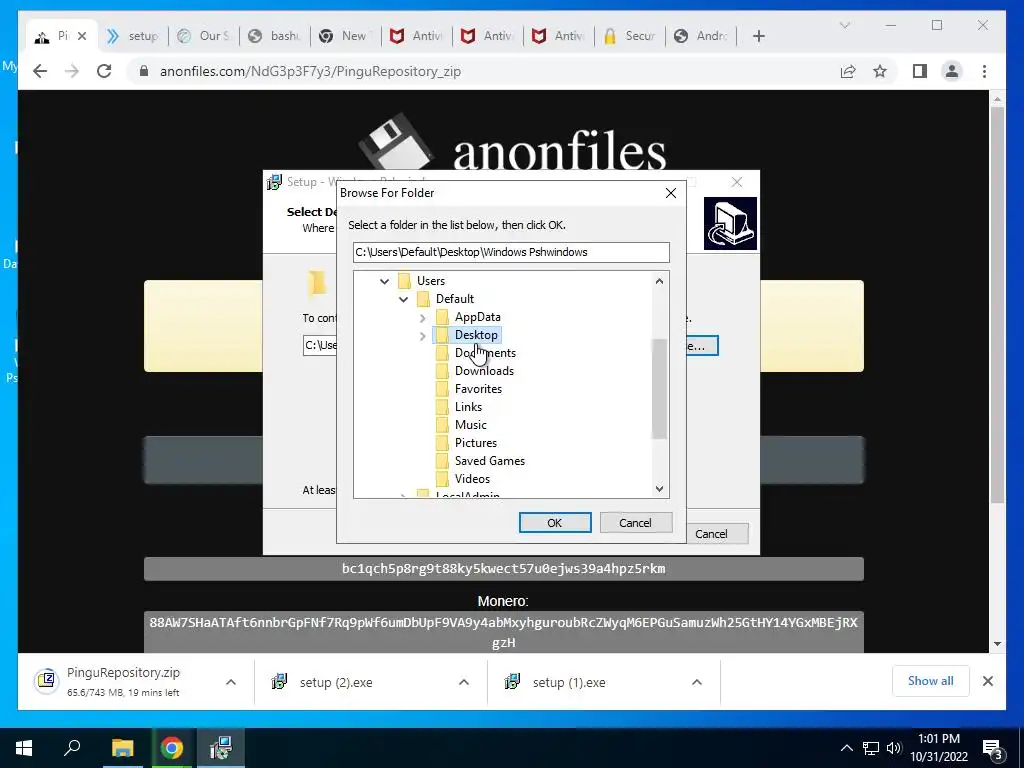Confirm folder selection with OK
1024x768 pixels.
pos(554,523)
